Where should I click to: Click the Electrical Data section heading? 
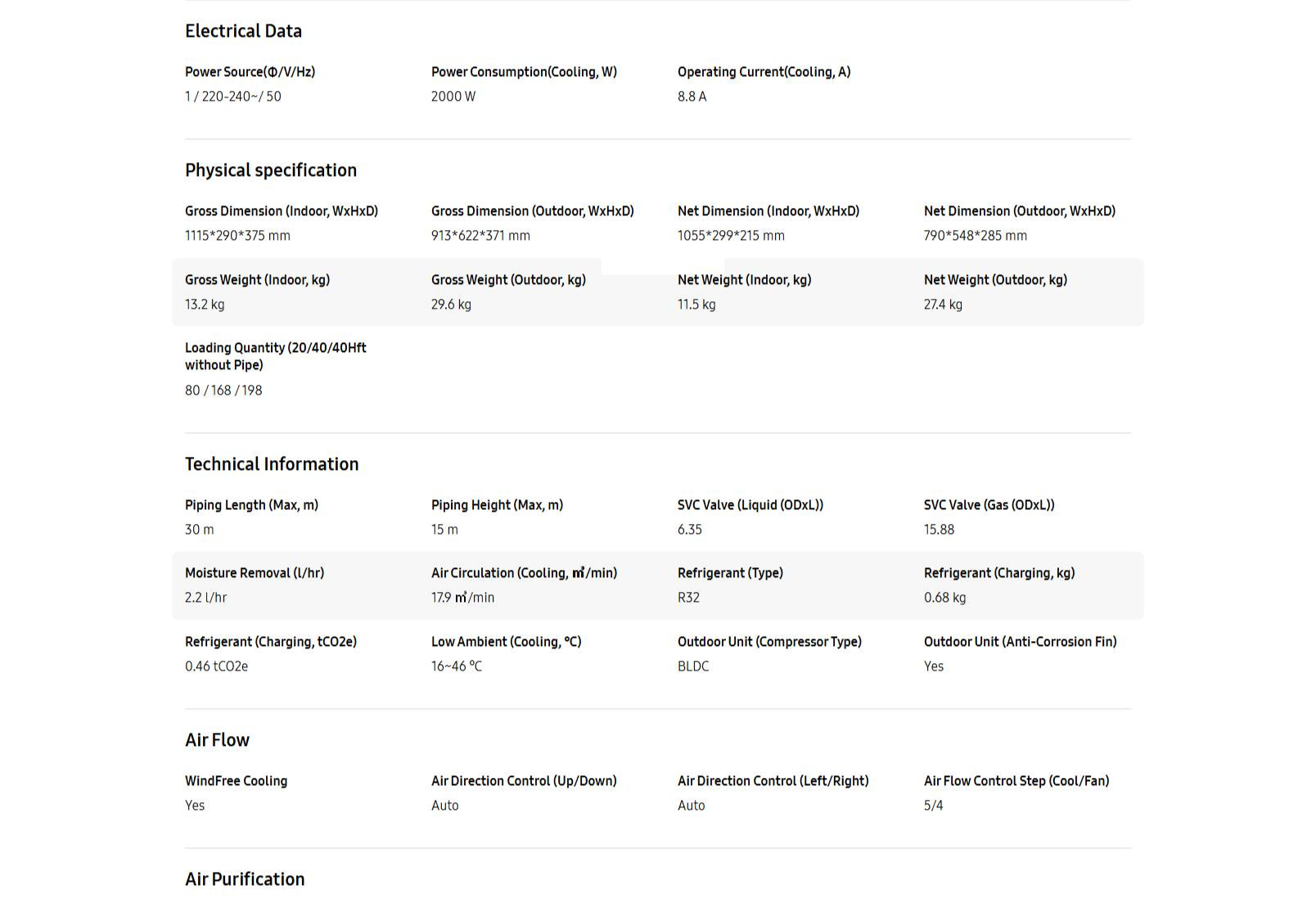click(243, 31)
